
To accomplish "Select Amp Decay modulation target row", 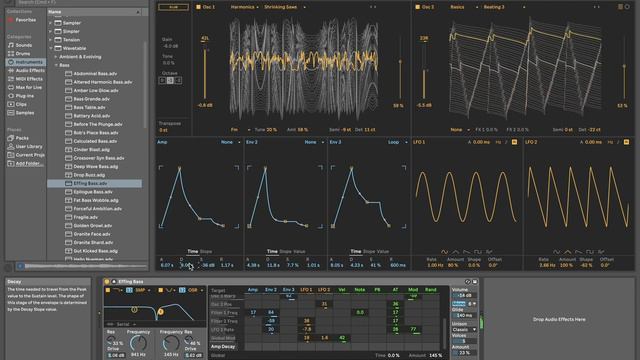I will pos(223,347).
